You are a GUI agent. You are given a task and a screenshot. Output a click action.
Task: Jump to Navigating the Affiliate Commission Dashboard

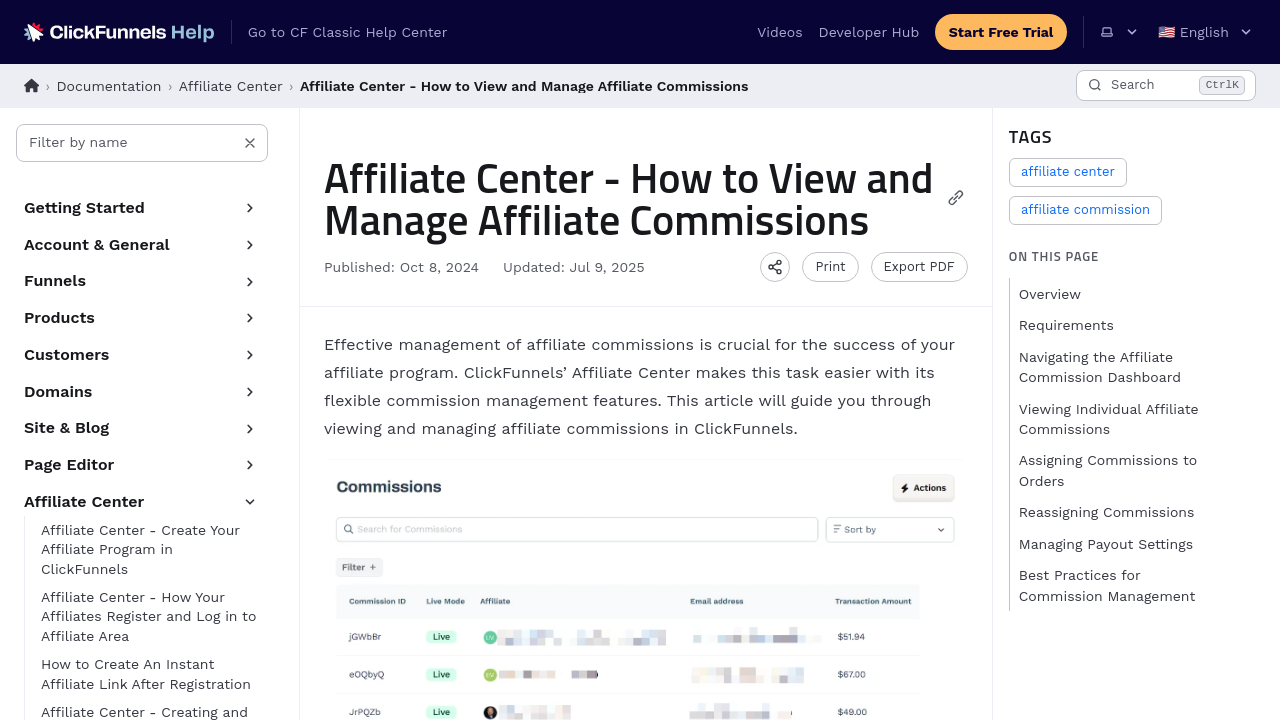coord(1100,367)
